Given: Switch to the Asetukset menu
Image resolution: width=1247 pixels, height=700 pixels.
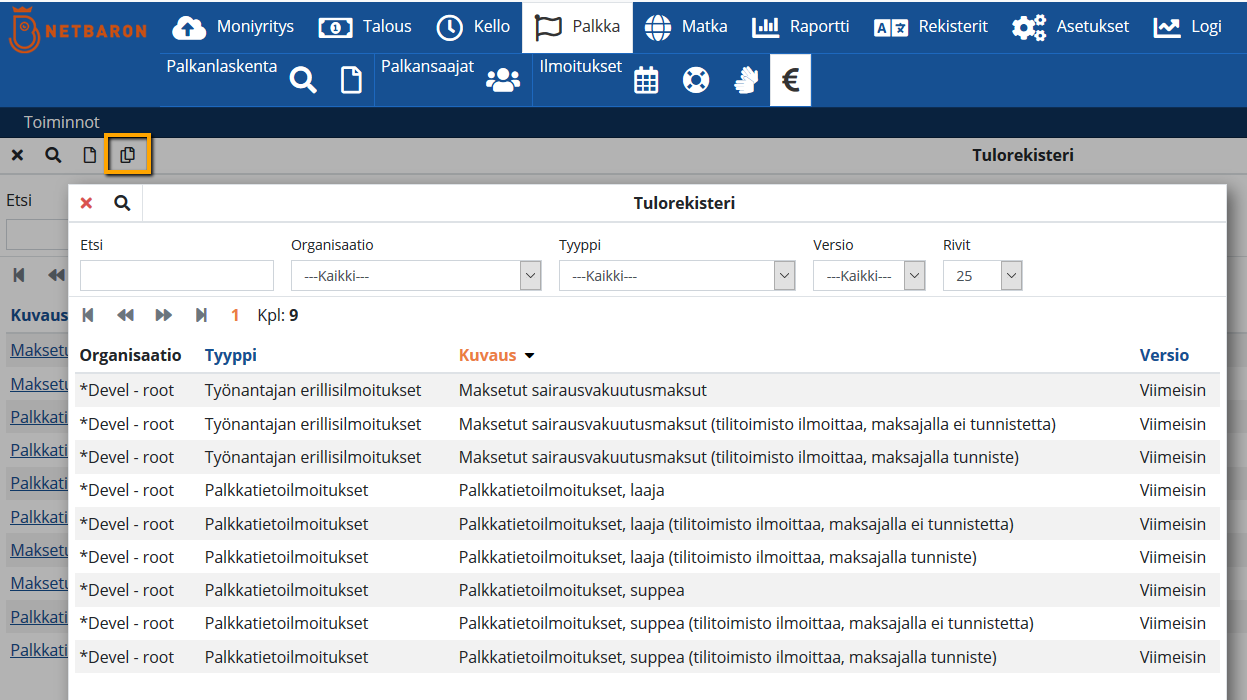Looking at the screenshot, I should click(1070, 27).
